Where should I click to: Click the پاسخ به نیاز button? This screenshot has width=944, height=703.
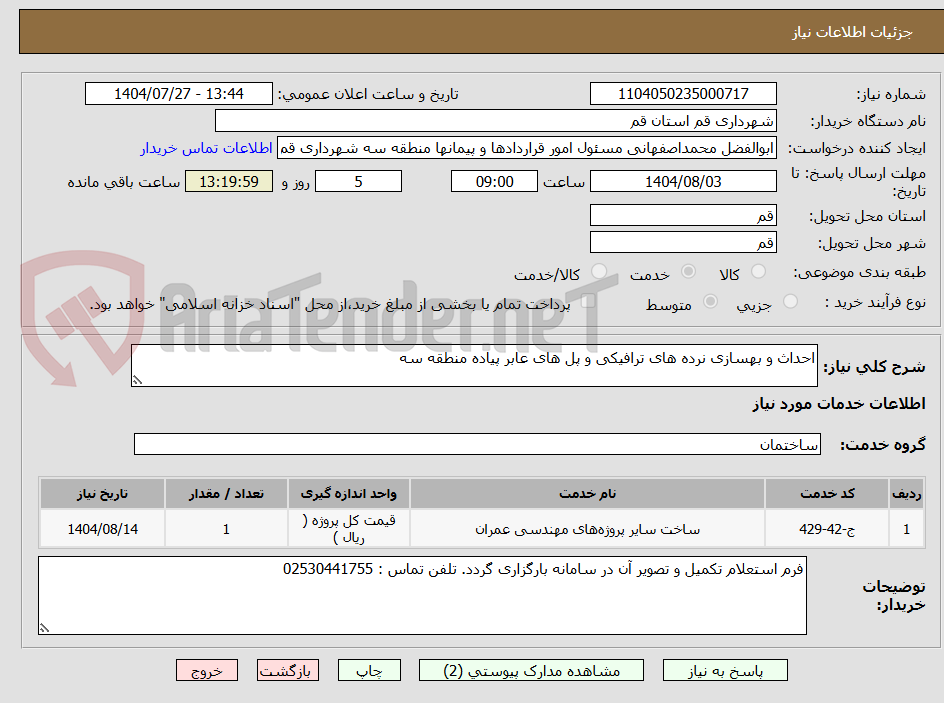[725, 670]
